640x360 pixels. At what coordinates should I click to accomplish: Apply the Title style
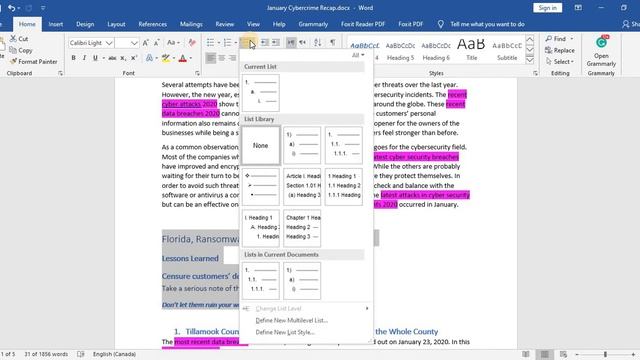coord(471,50)
